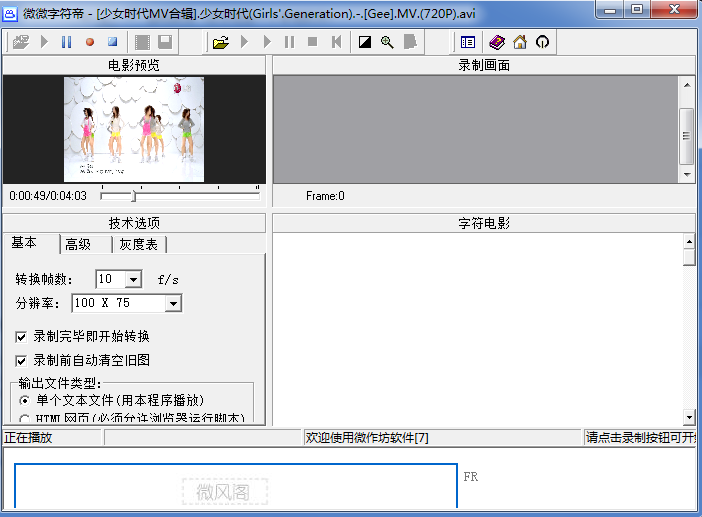Click the 电影预览 video preview thumbnail

click(134, 129)
